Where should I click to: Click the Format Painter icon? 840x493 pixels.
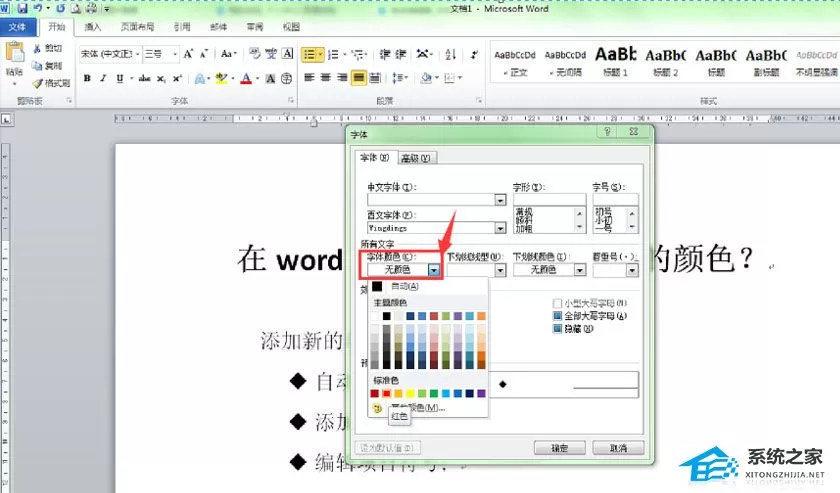tap(51, 83)
